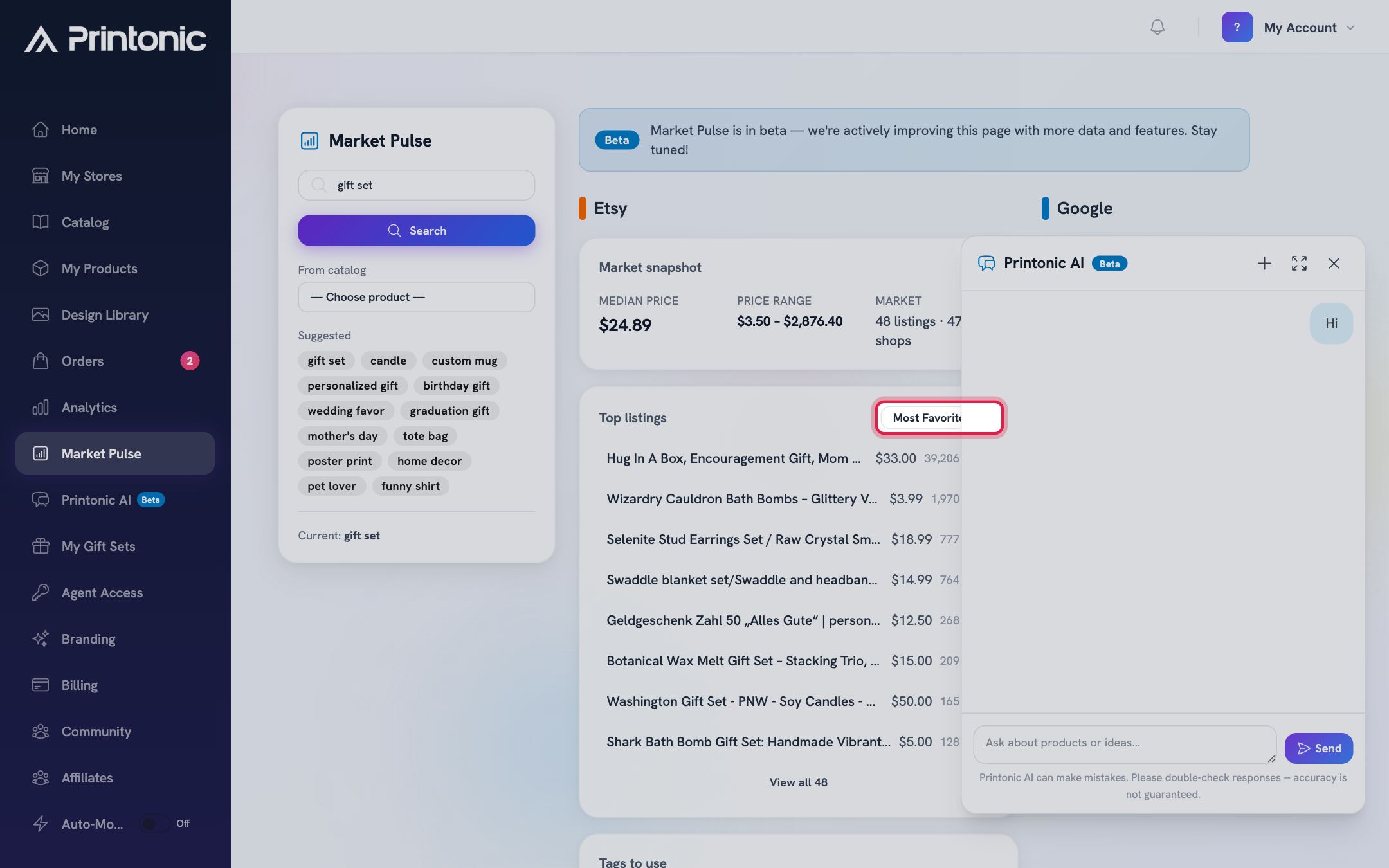The height and width of the screenshot is (868, 1389).
Task: Open Design Library
Action: point(115,315)
